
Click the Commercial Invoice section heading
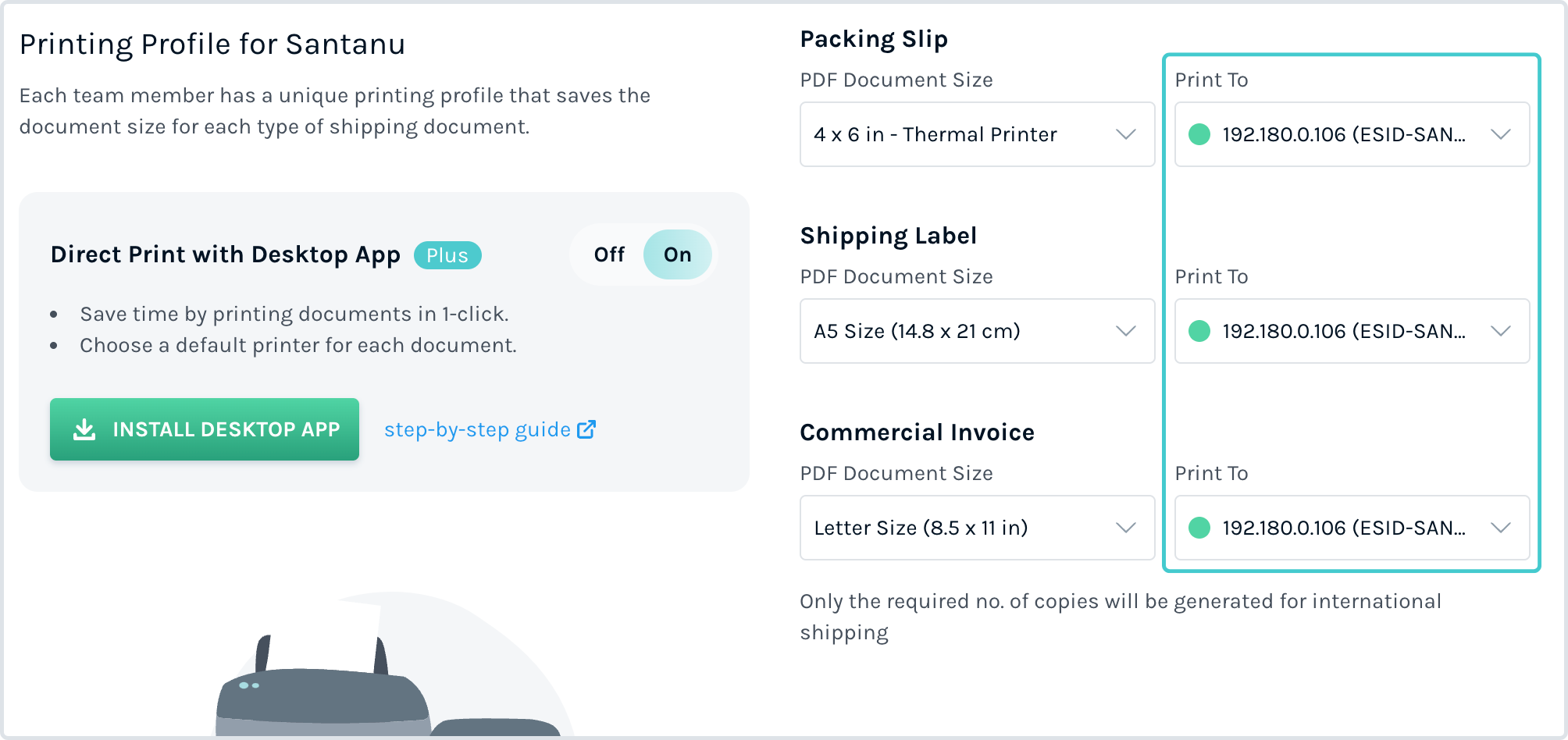(x=917, y=432)
